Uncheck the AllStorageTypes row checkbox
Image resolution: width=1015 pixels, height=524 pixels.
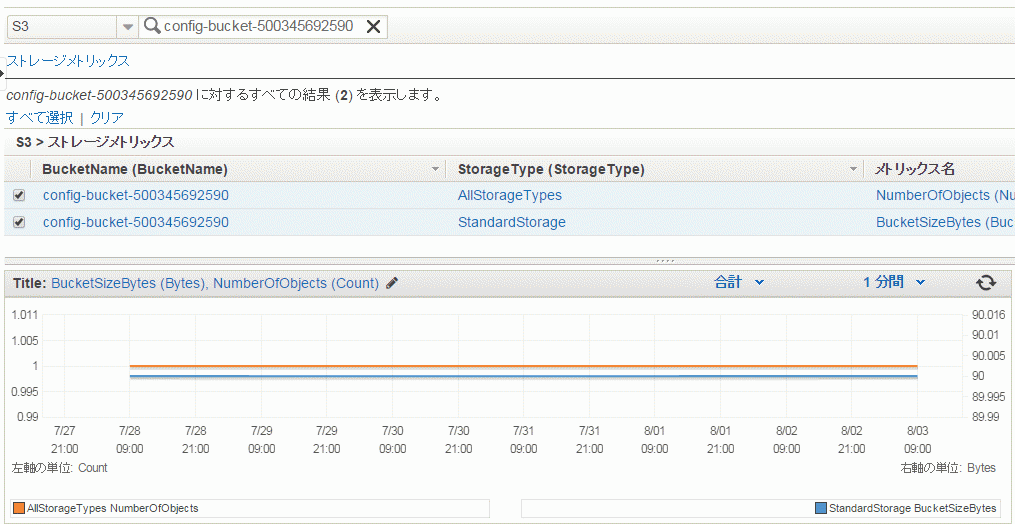tap(19, 195)
